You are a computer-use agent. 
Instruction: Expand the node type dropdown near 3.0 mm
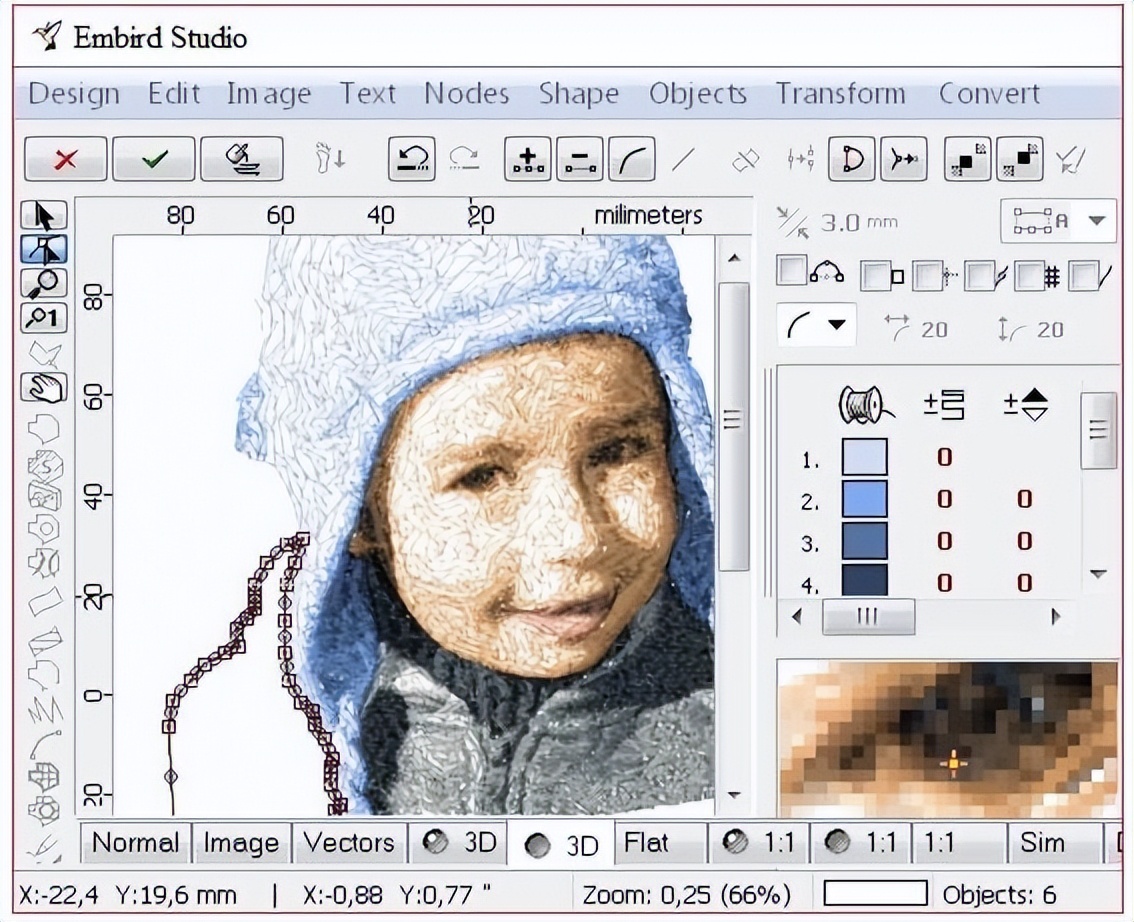(x=1096, y=222)
